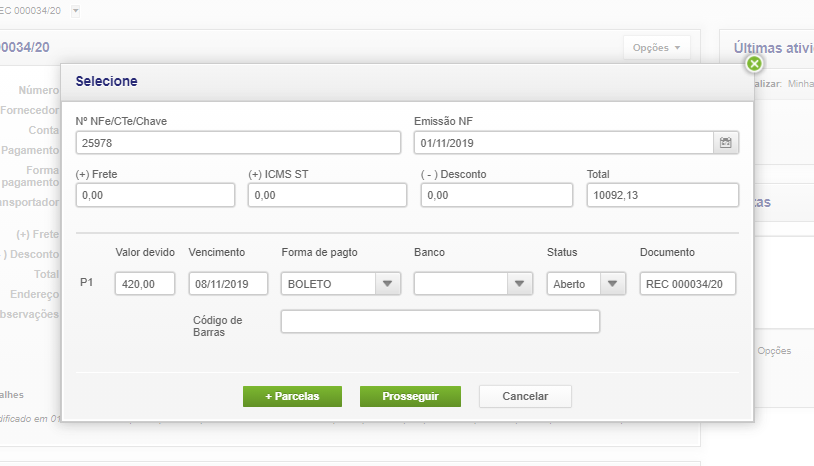
Task: Open the Opções menu button
Action: coord(656,48)
